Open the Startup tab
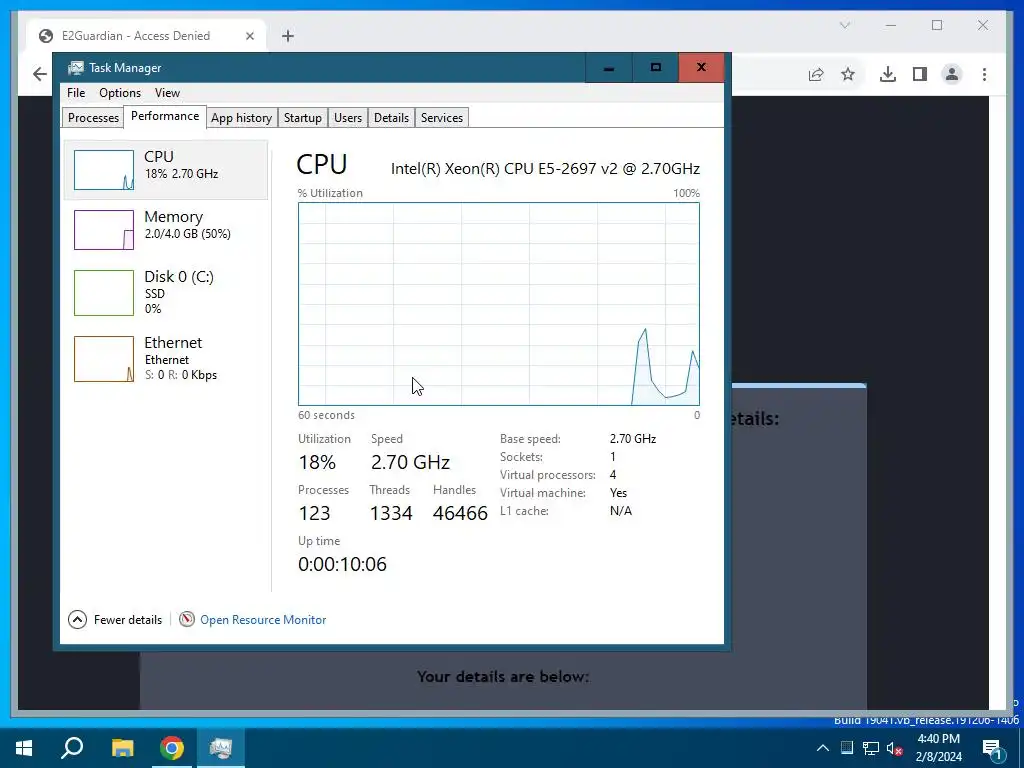Screen dimensions: 1024x768 (x=302, y=118)
